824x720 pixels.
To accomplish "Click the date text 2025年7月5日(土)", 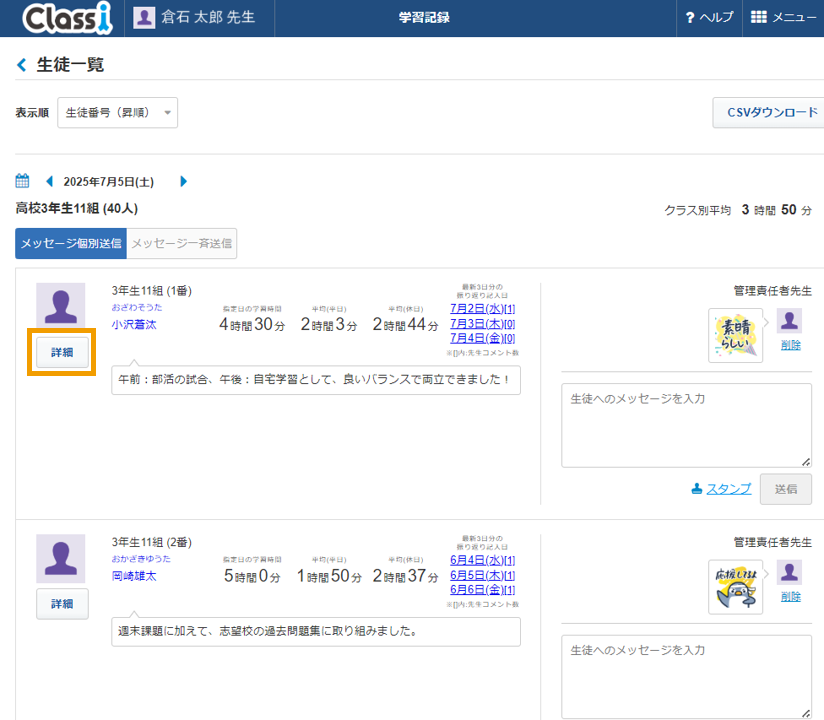I will pyautogui.click(x=109, y=182).
